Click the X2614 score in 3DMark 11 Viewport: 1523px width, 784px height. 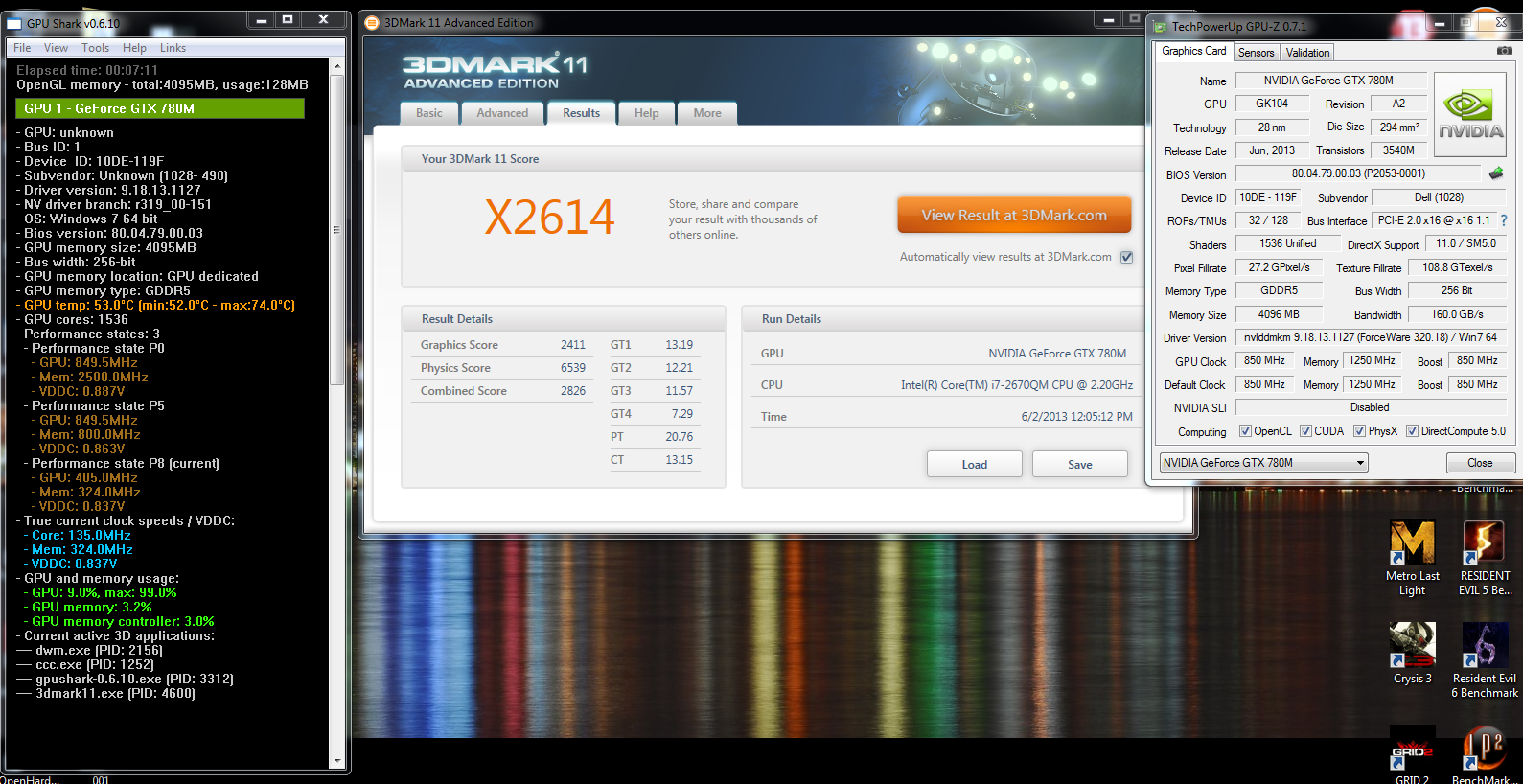coord(549,218)
